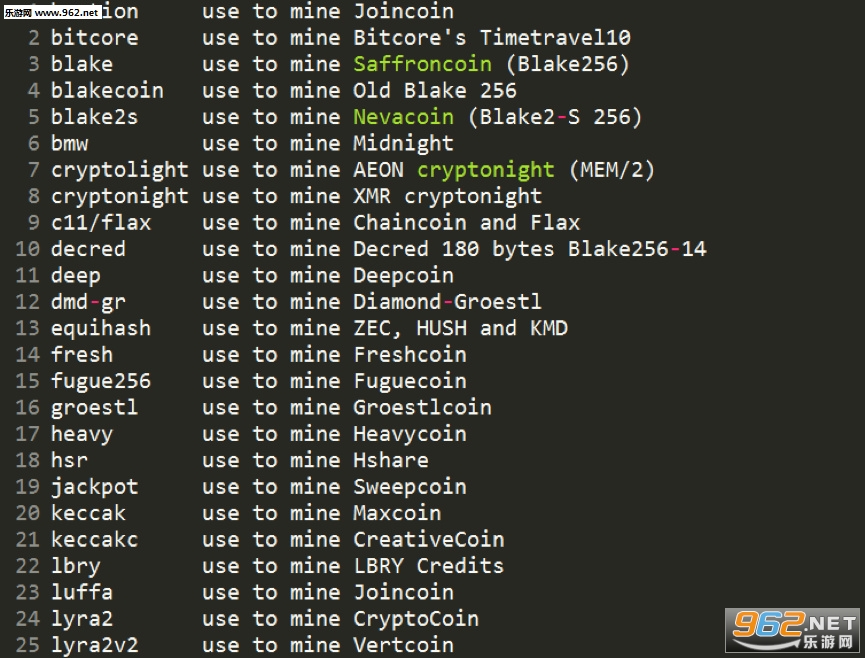Click the red hyphen in dmd-gr
This screenshot has width=865, height=658.
click(95, 302)
